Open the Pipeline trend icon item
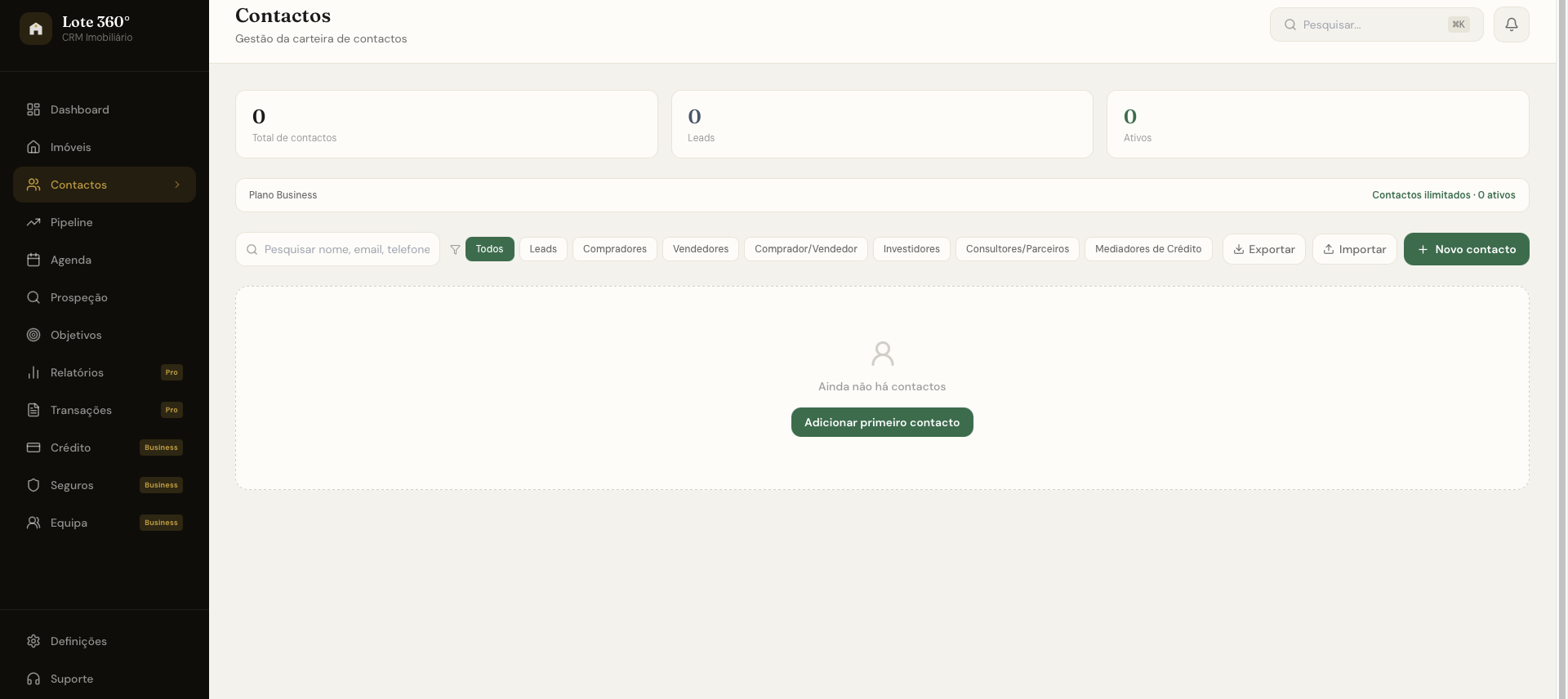The image size is (1568, 699). point(33,222)
